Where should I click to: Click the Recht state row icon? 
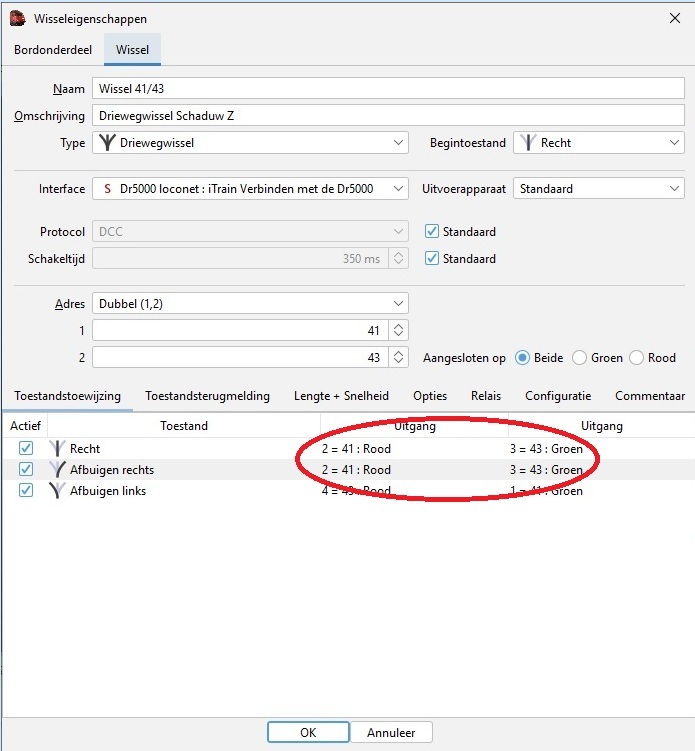(57, 449)
